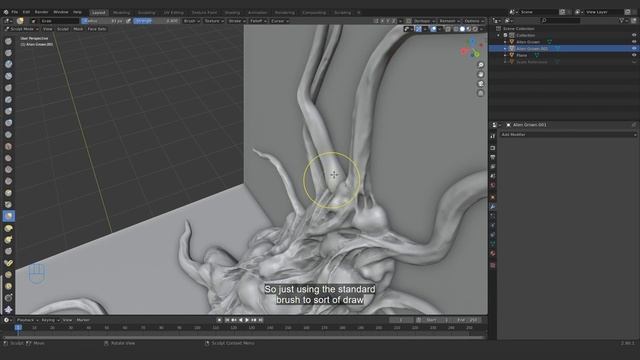This screenshot has width=640, height=360.
Task: Open the Texture properties tab
Action: click(x=493, y=265)
